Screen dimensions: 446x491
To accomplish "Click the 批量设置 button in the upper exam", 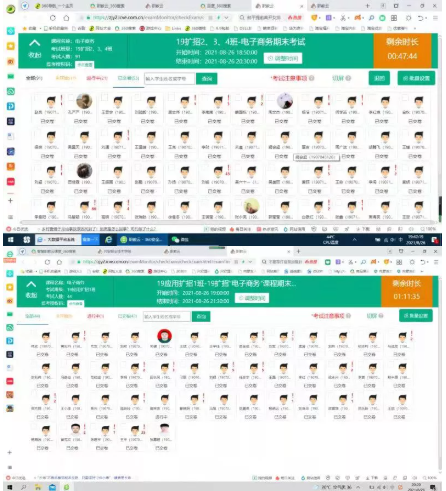I will 416,78.
